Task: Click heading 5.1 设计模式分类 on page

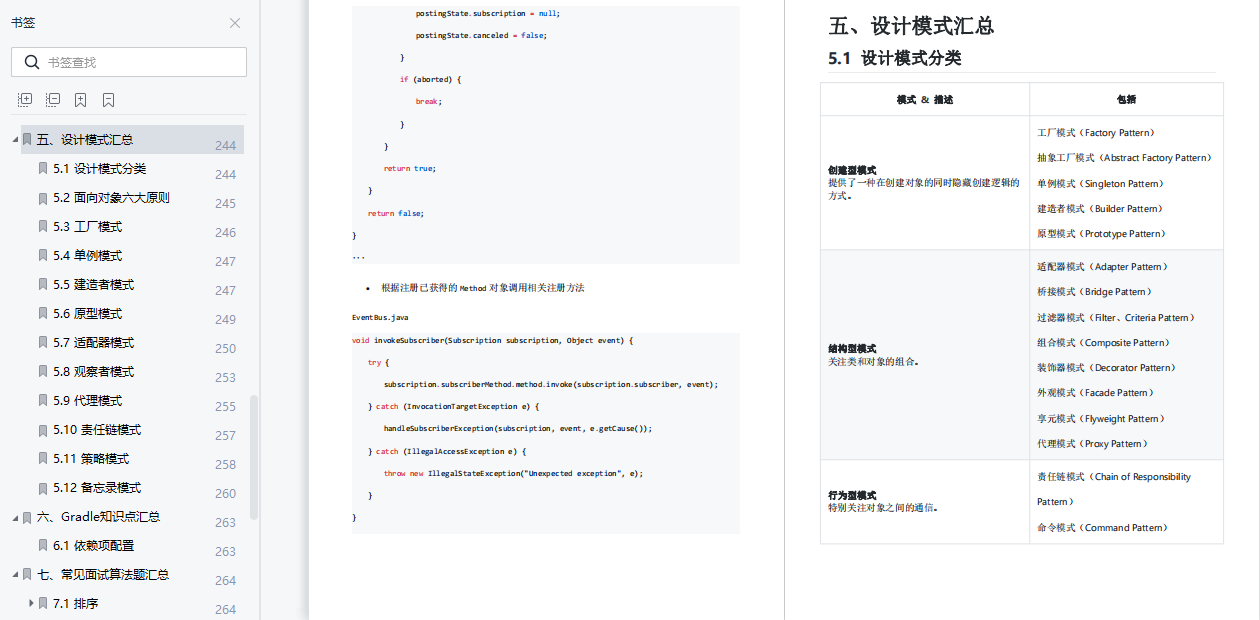Action: click(x=895, y=58)
